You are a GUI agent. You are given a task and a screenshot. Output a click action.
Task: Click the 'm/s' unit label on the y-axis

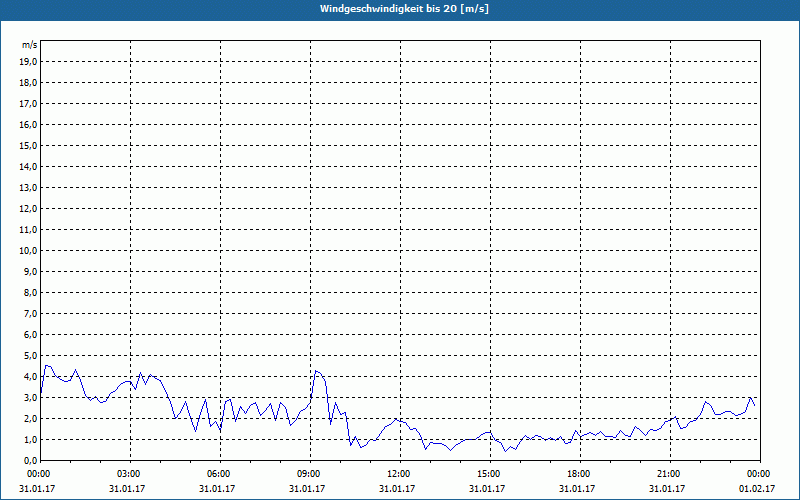[30, 45]
